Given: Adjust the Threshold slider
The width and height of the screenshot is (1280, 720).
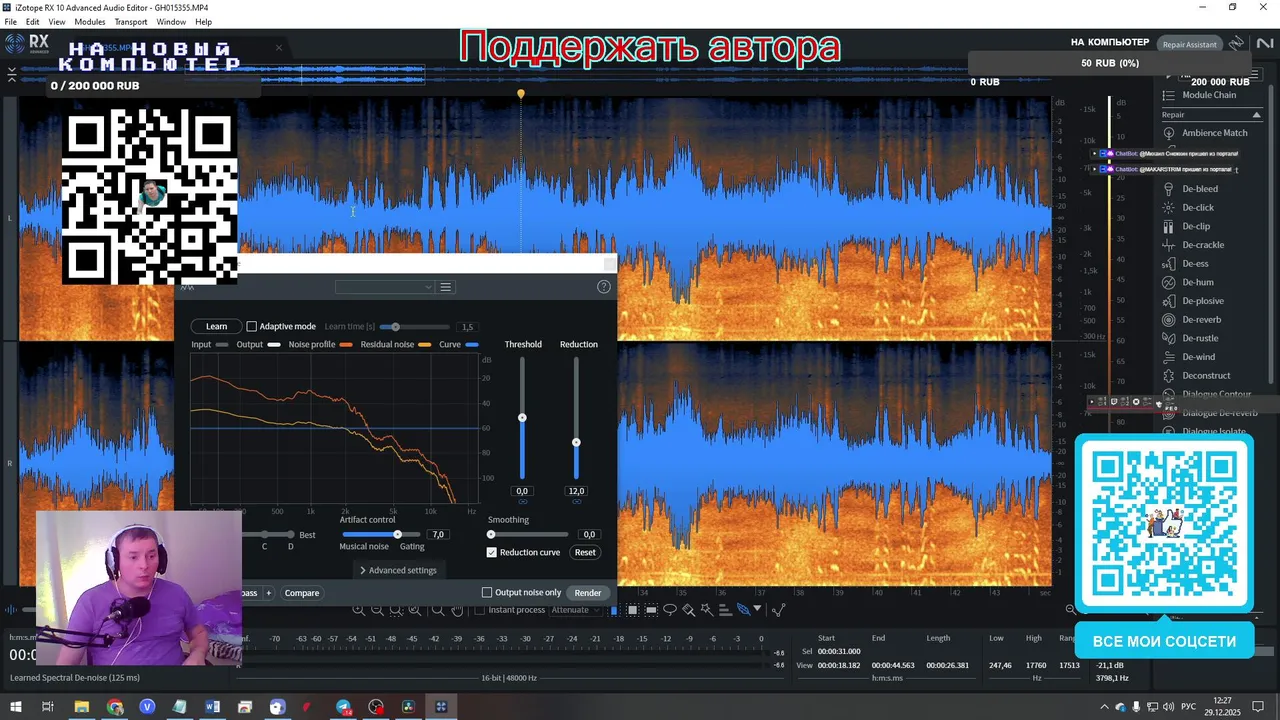Looking at the screenshot, I should click(522, 418).
